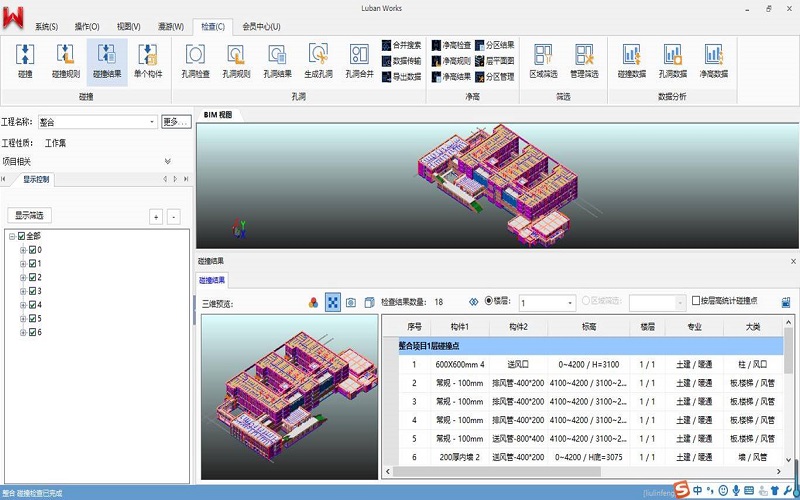Open the 净高结果 tool
The image size is (800, 500).
[451, 77]
